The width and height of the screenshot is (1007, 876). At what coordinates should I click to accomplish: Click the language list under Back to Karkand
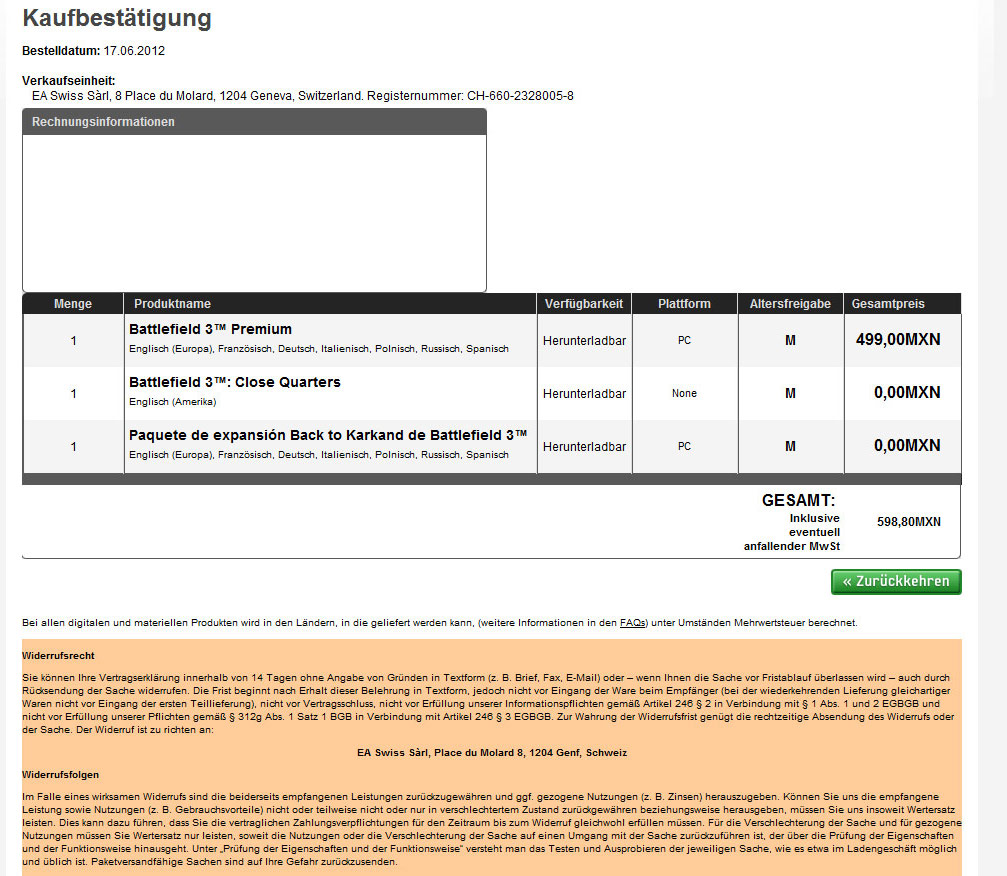(319, 455)
